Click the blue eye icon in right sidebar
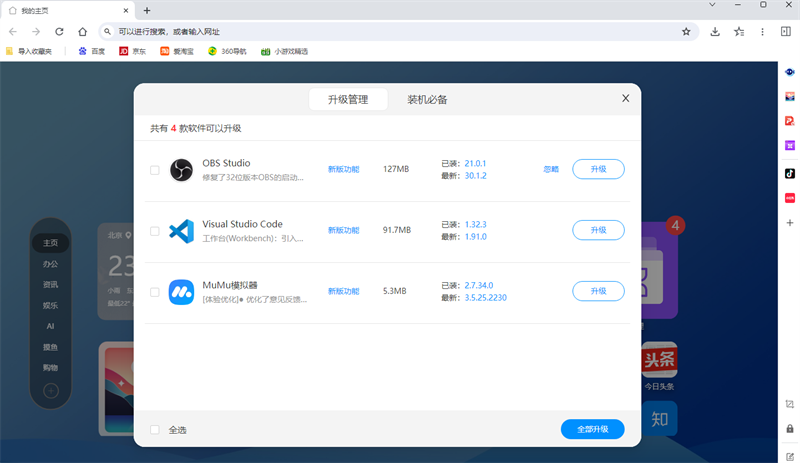800x463 pixels. tap(790, 72)
